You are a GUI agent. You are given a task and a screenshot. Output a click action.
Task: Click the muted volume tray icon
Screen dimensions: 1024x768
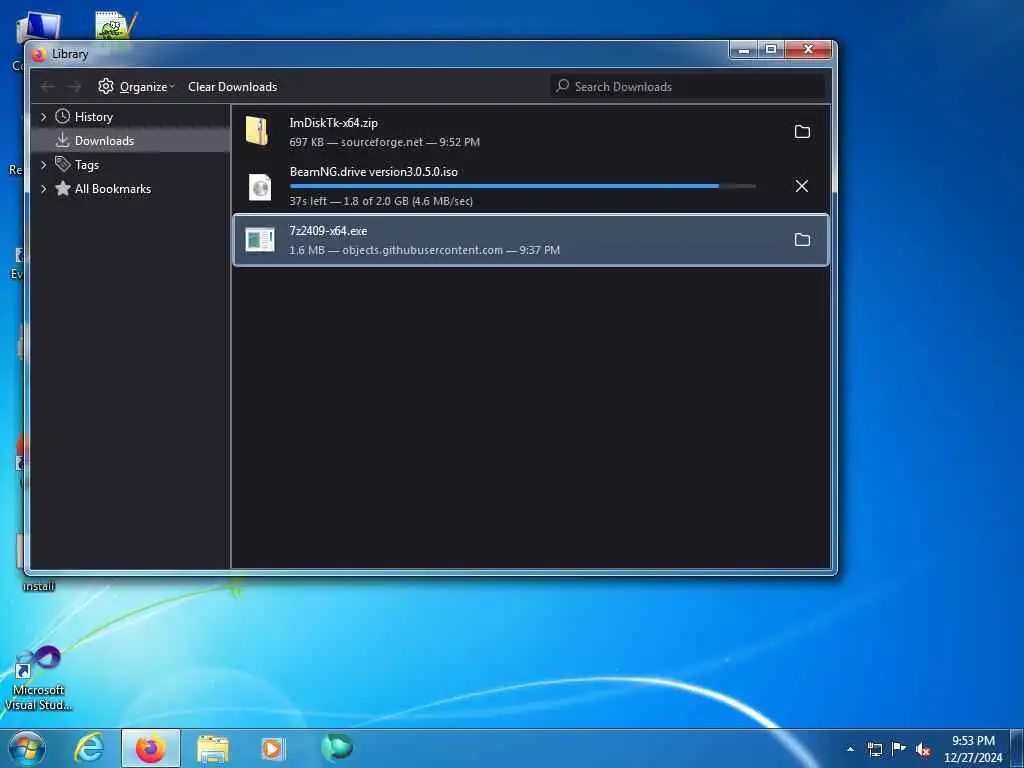(x=923, y=749)
